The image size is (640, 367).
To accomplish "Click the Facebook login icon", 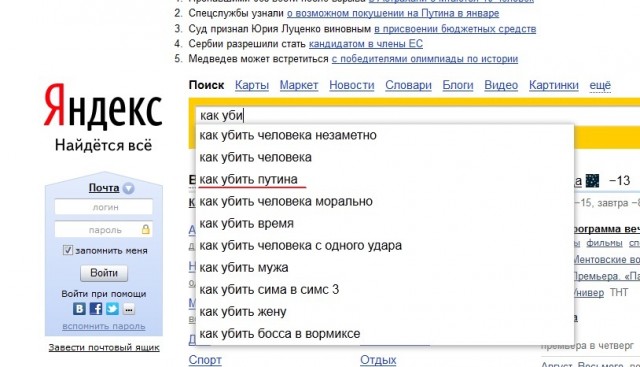I will [x=96, y=309].
